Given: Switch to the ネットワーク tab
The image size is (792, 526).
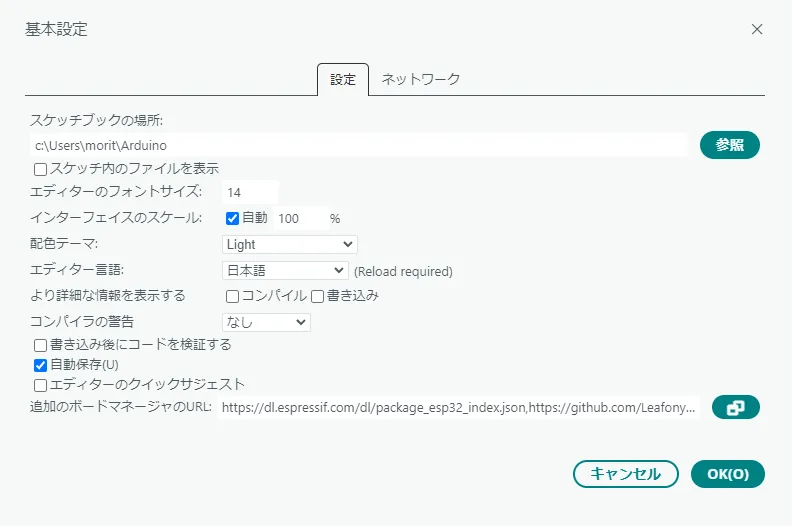Looking at the screenshot, I should [420, 79].
